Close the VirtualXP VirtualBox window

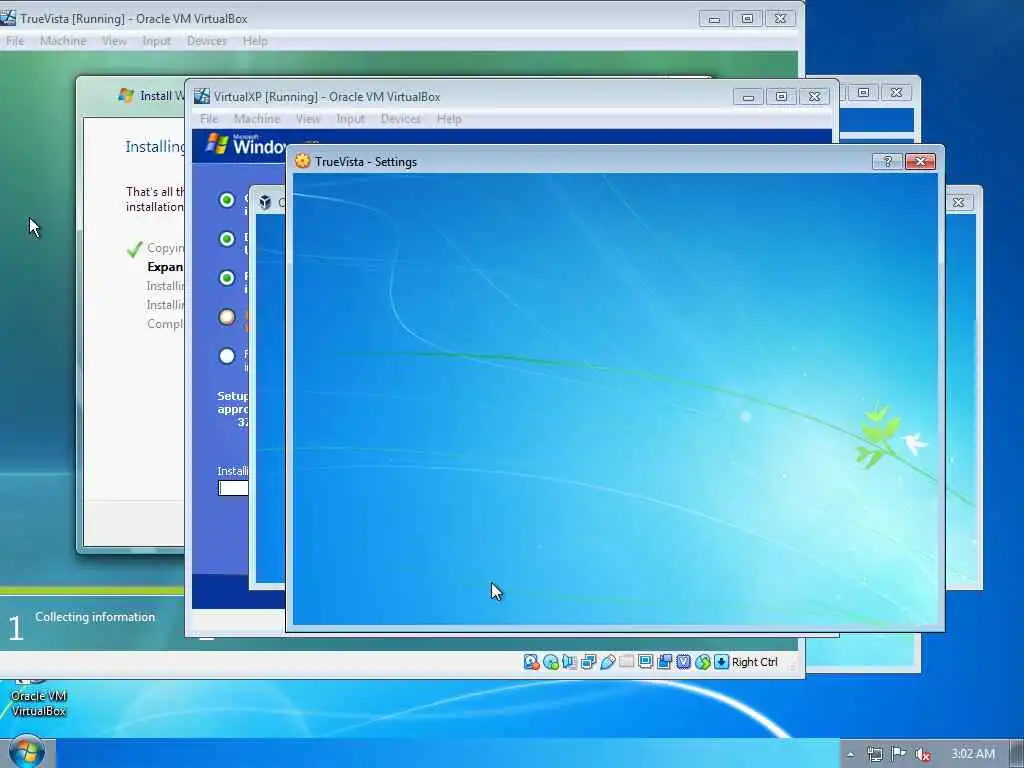pyautogui.click(x=814, y=97)
